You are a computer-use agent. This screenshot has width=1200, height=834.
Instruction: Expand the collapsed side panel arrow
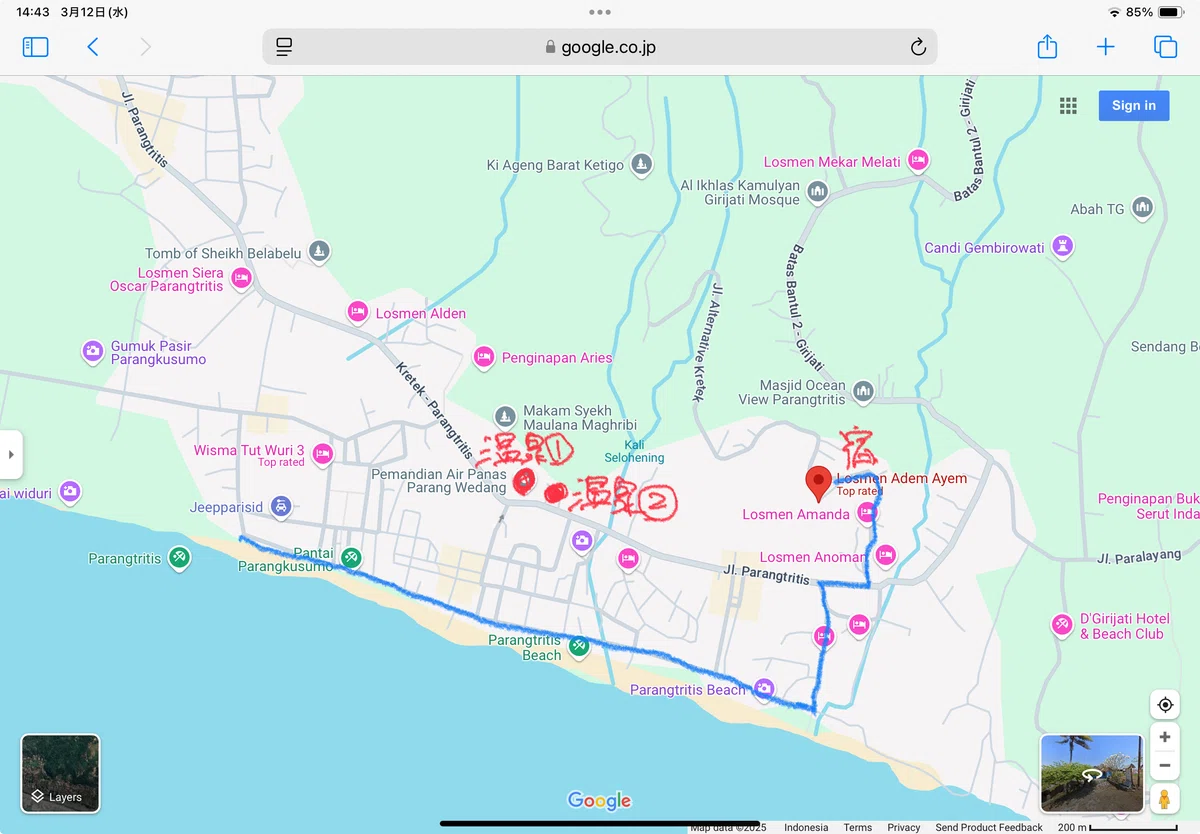pyautogui.click(x=11, y=454)
